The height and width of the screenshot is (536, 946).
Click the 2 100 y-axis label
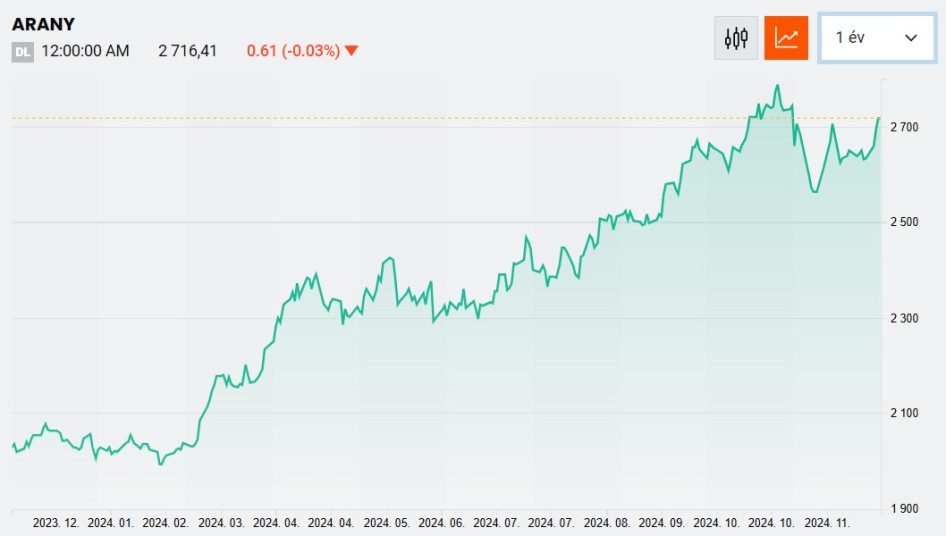point(904,413)
